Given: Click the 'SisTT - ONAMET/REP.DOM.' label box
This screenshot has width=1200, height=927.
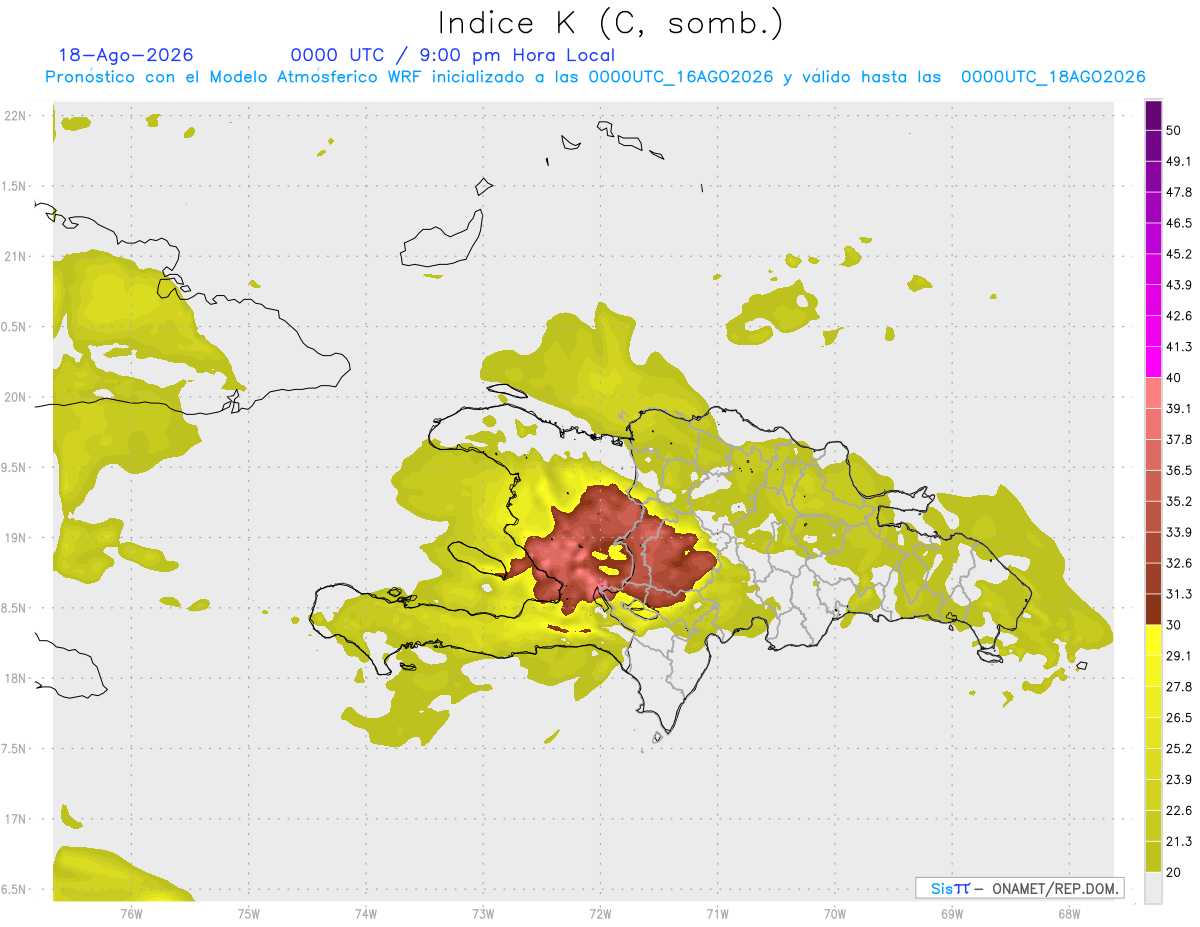Looking at the screenshot, I should tap(1019, 888).
